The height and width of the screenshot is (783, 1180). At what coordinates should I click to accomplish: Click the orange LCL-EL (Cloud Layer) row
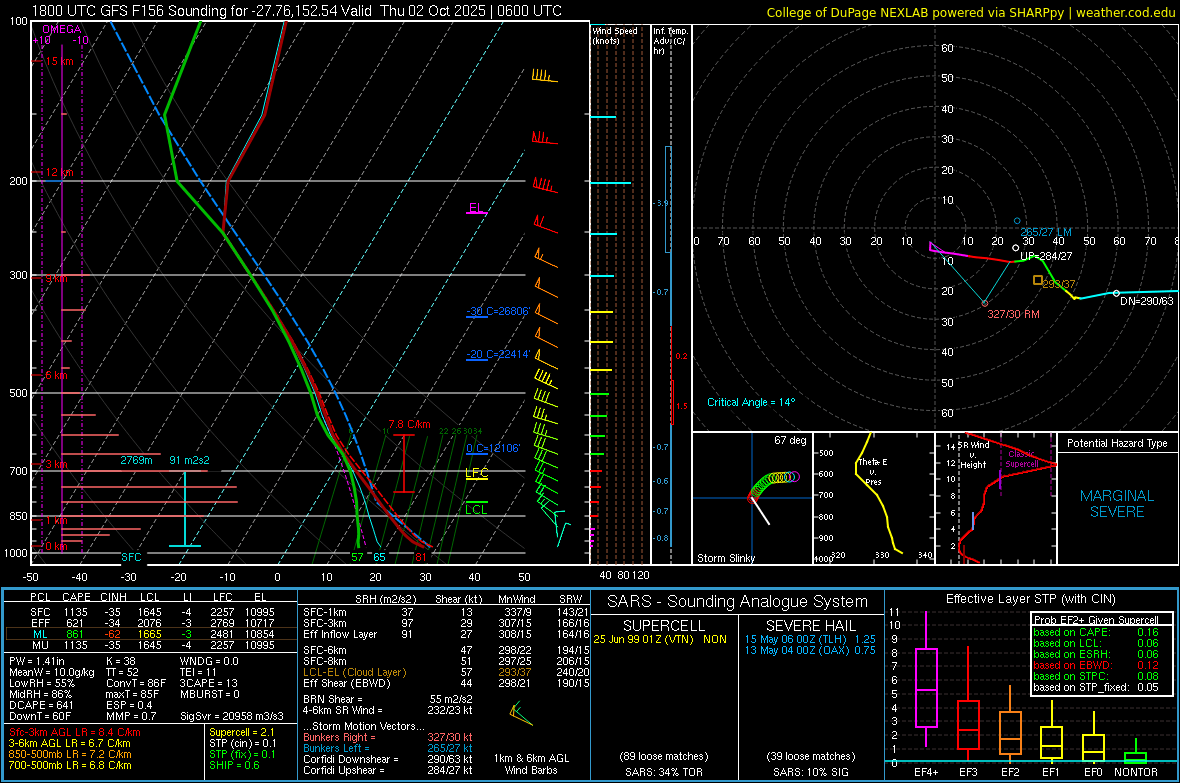point(446,672)
